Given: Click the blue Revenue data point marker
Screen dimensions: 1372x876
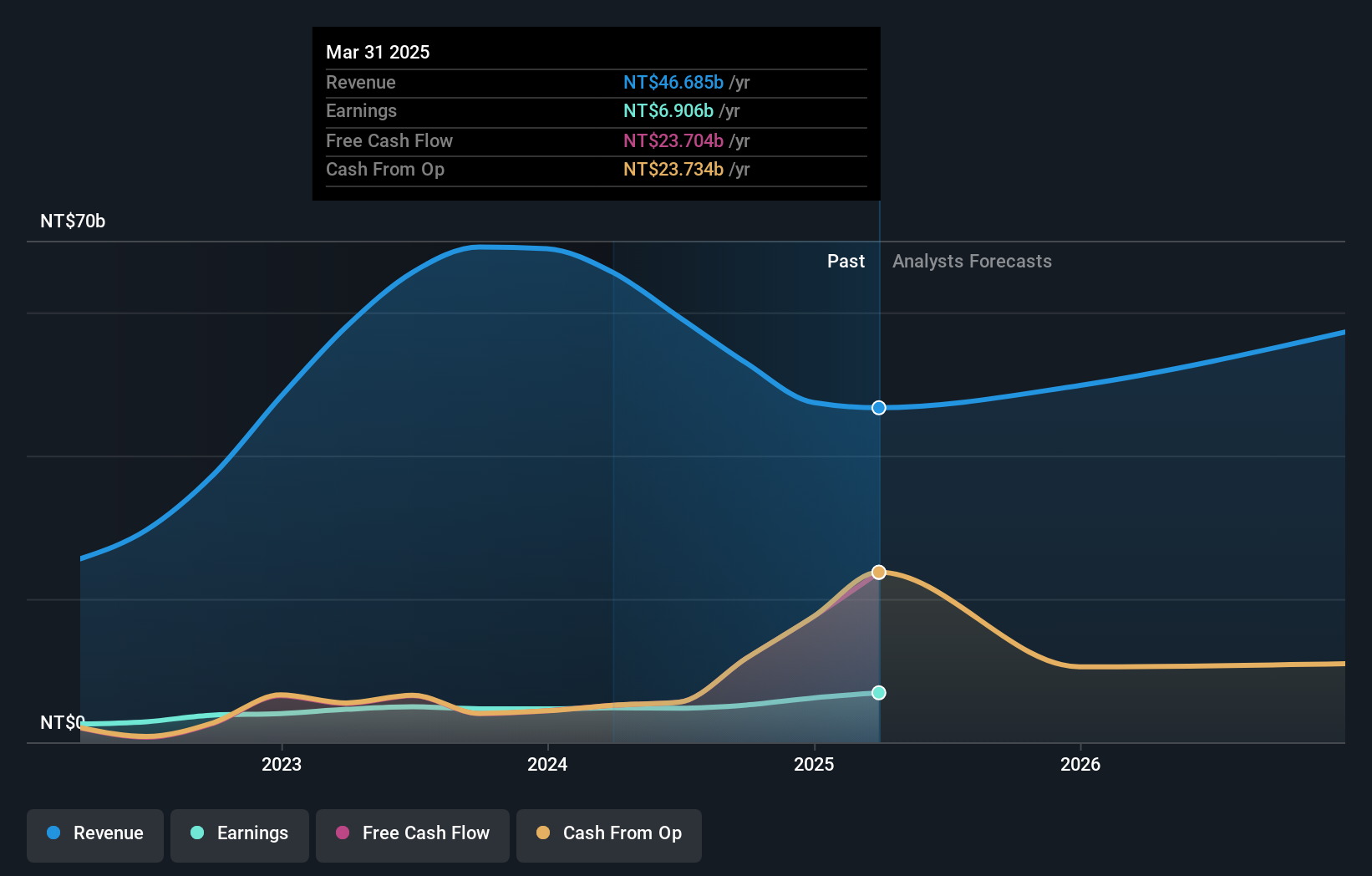Looking at the screenshot, I should click(x=879, y=408).
